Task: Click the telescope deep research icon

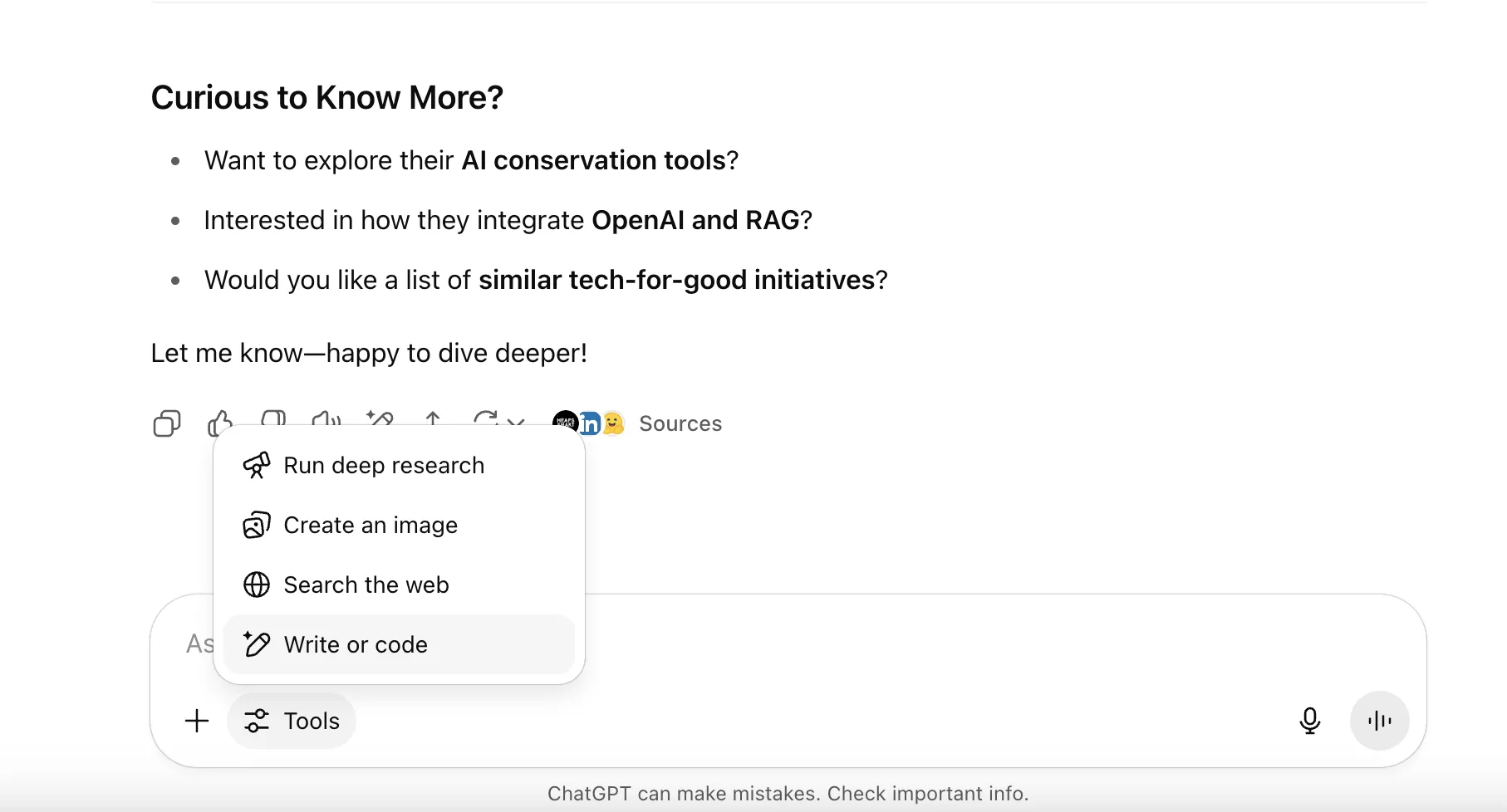Action: pyautogui.click(x=257, y=465)
